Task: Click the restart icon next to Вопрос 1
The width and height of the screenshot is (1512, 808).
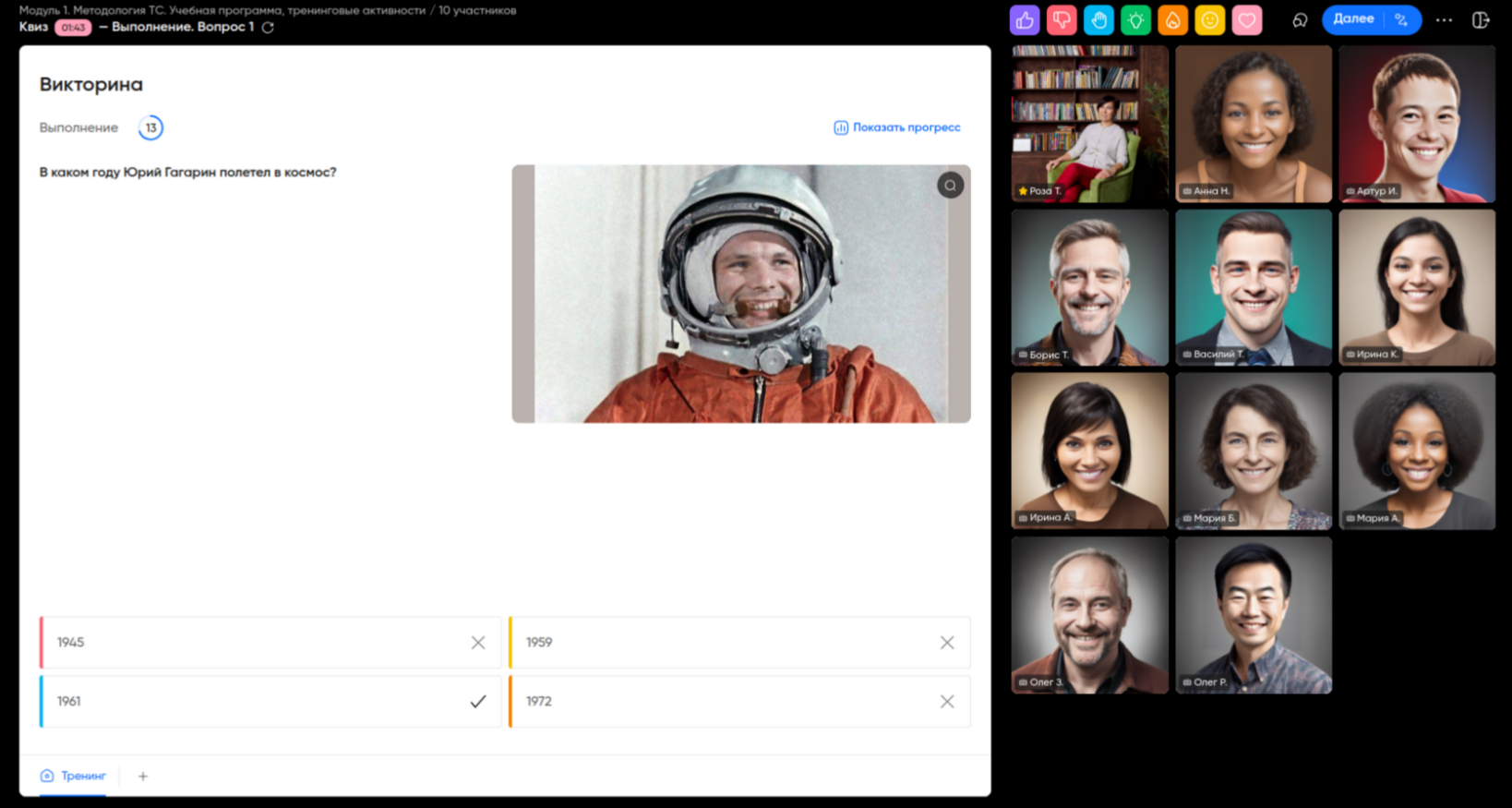Action: [x=268, y=28]
